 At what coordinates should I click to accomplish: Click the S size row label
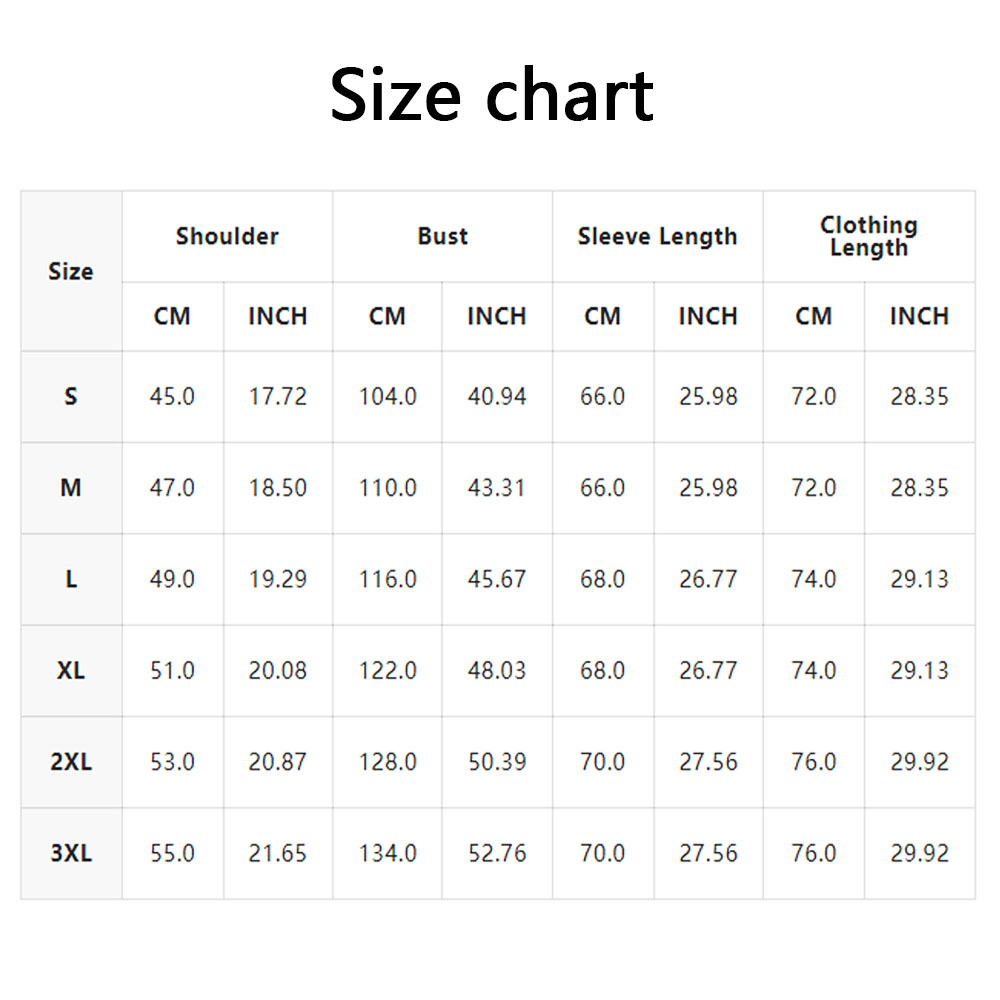(71, 397)
